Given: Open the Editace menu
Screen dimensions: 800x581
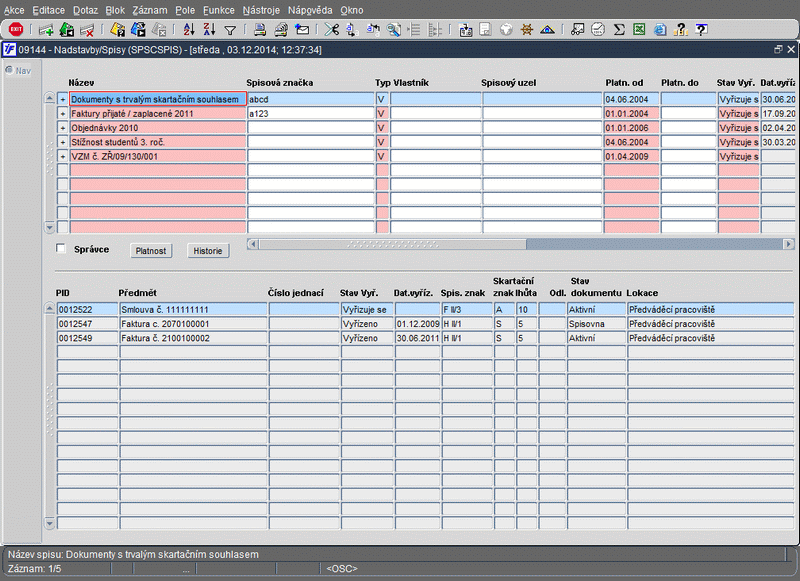Looking at the screenshot, I should click(x=48, y=9).
